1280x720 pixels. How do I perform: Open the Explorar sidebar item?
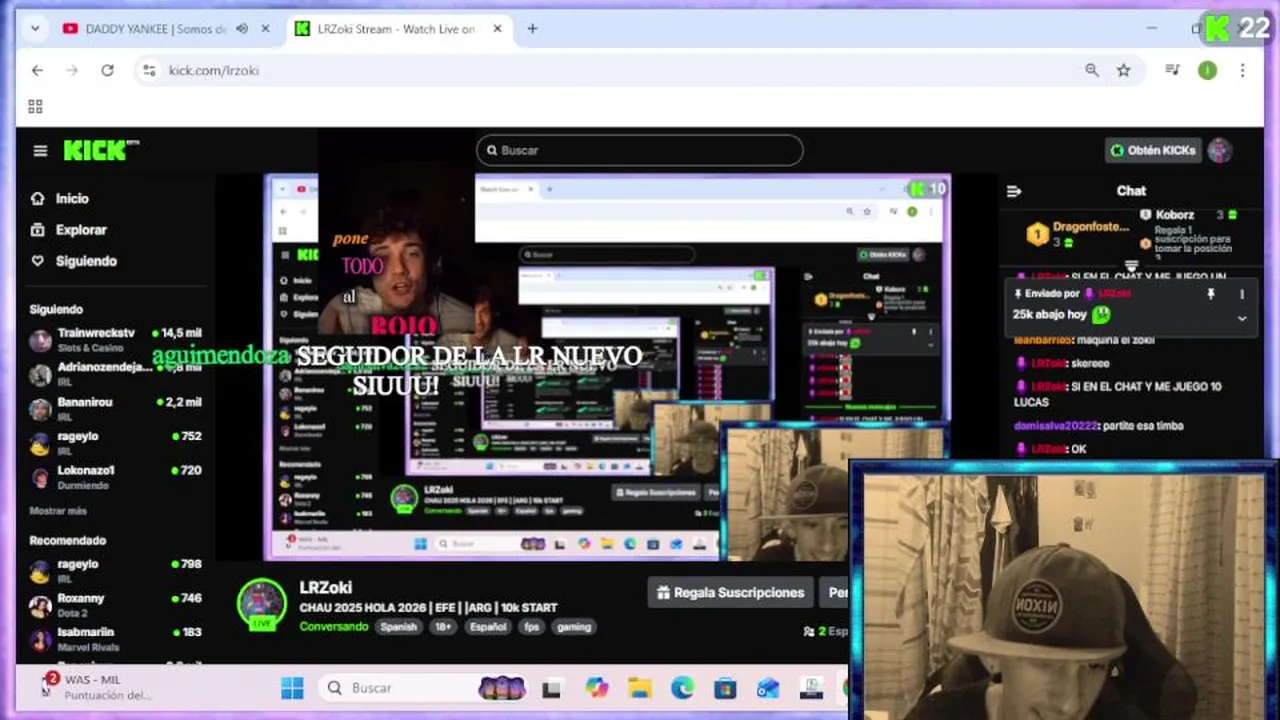tap(68, 230)
